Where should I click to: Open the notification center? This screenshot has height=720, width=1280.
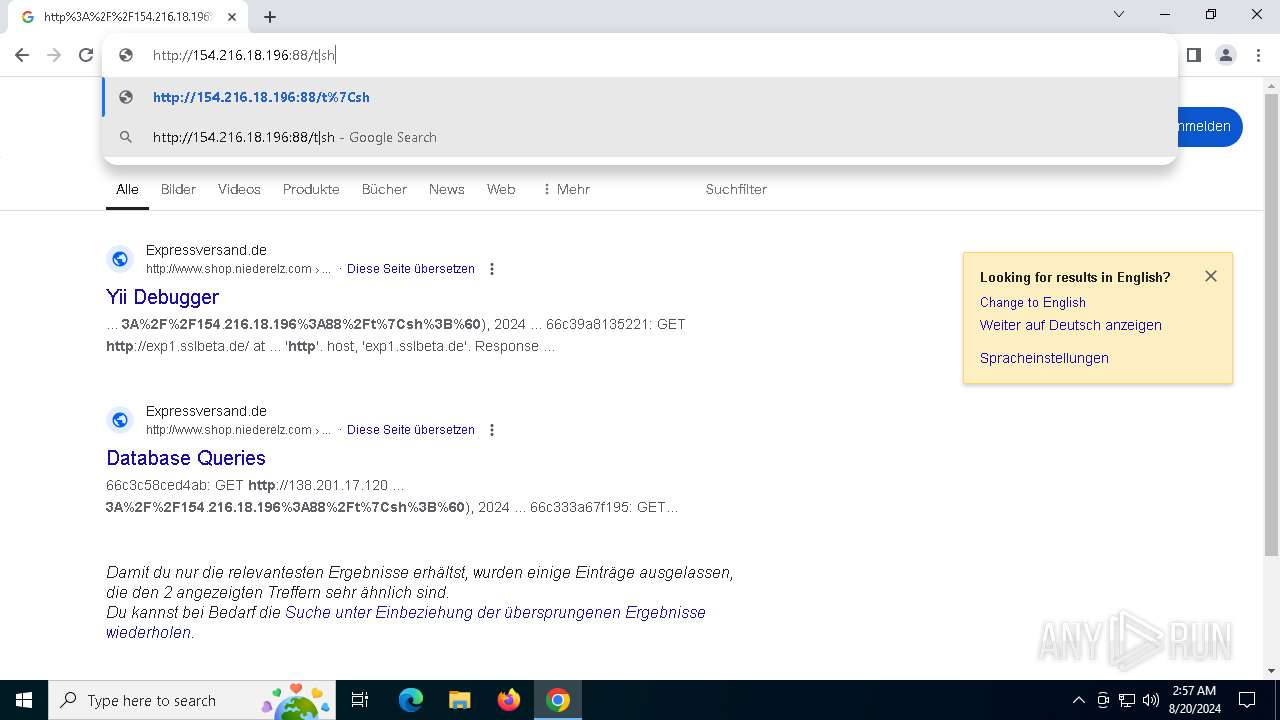click(x=1247, y=700)
